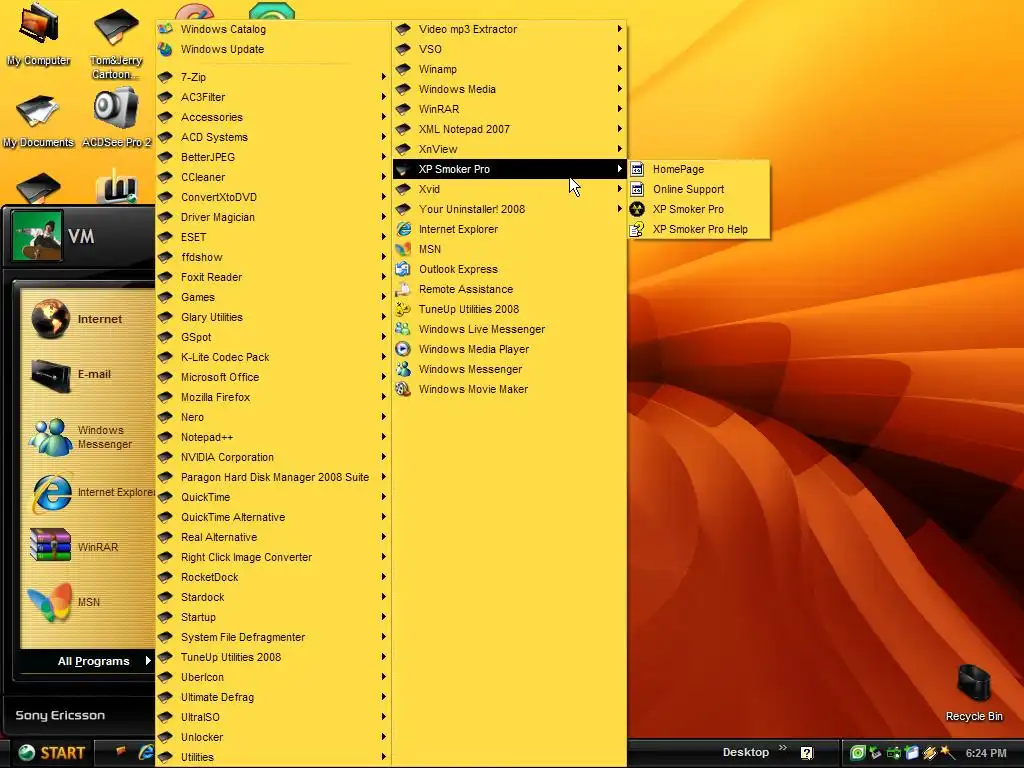1024x768 pixels.
Task: Open the XML Notepad 2007 folder
Action: click(509, 129)
